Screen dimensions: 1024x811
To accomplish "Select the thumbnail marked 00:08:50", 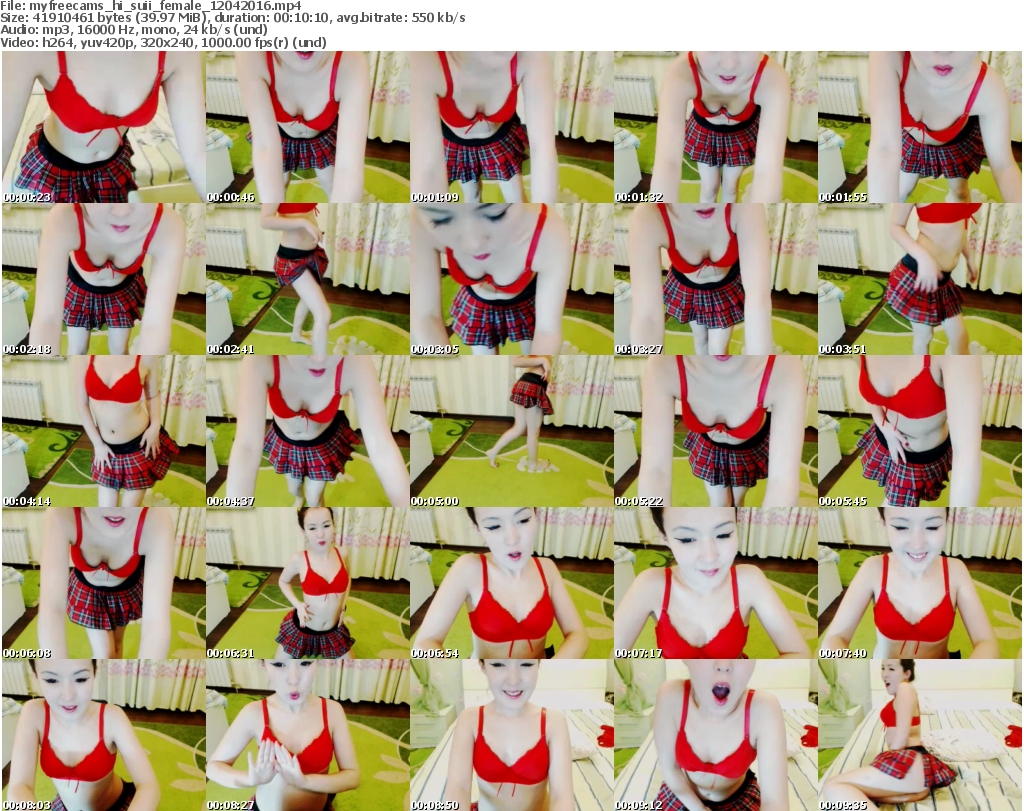I will [x=511, y=735].
